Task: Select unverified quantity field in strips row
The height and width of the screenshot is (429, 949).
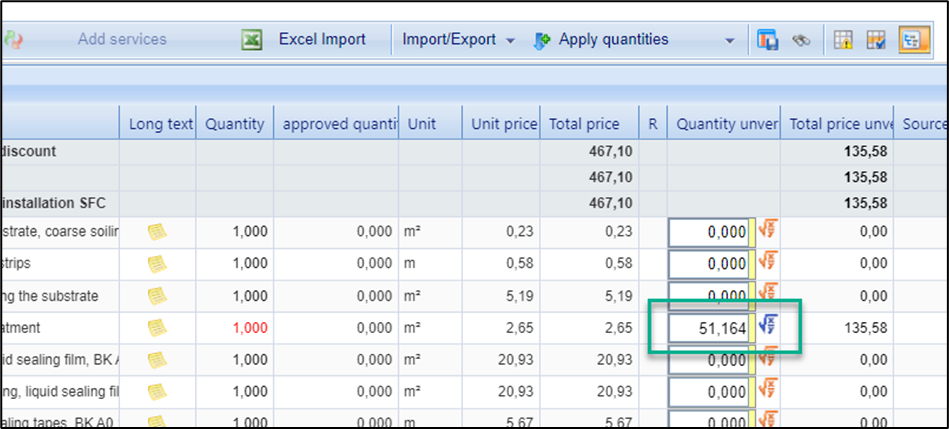Action: [x=709, y=264]
